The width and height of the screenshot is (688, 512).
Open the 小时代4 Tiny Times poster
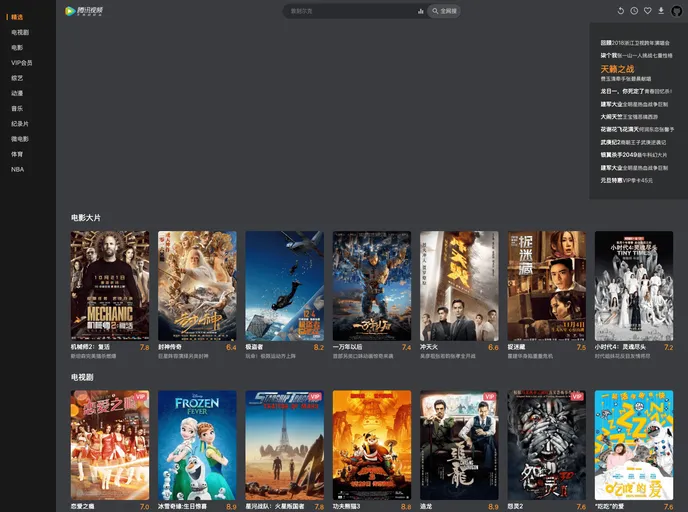point(634,286)
